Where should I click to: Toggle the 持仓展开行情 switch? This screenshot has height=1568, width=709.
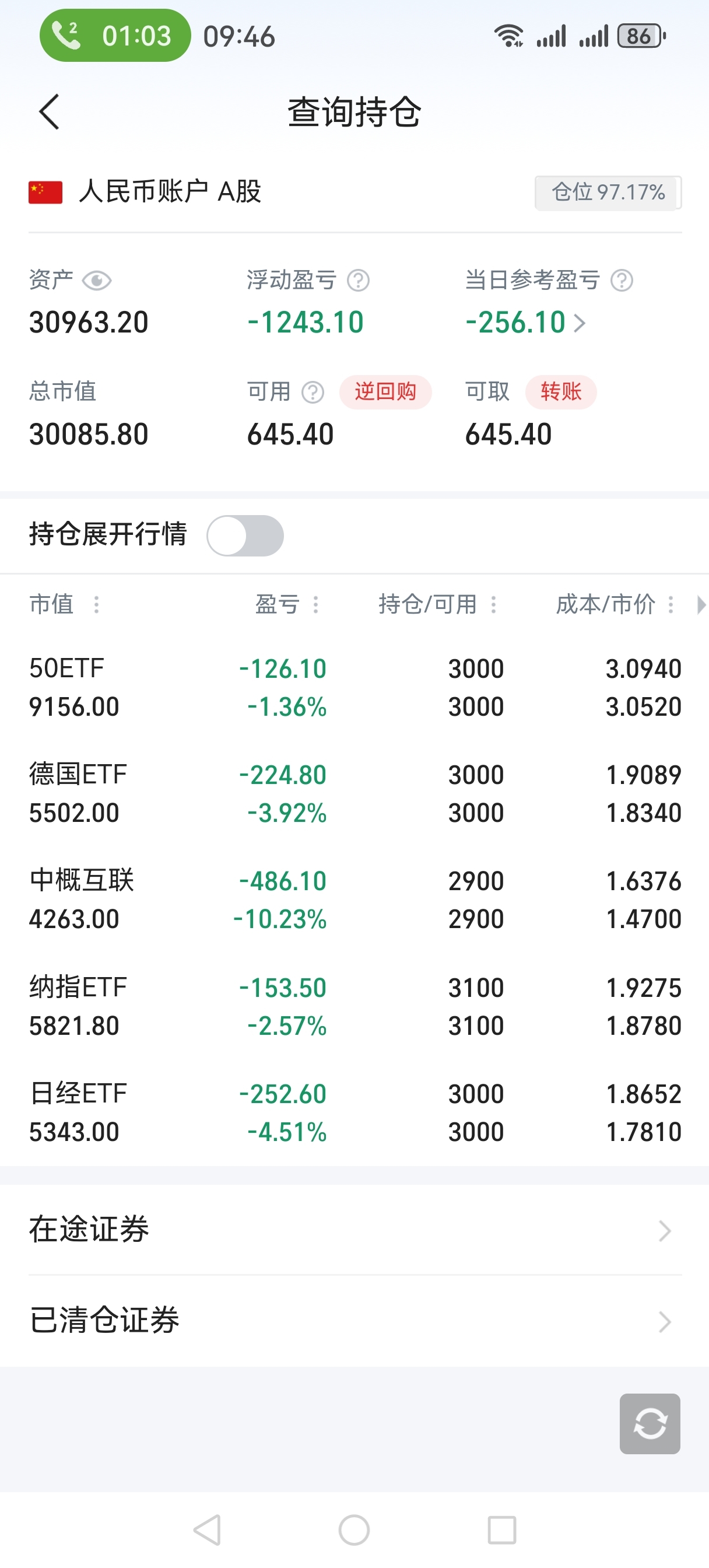245,535
